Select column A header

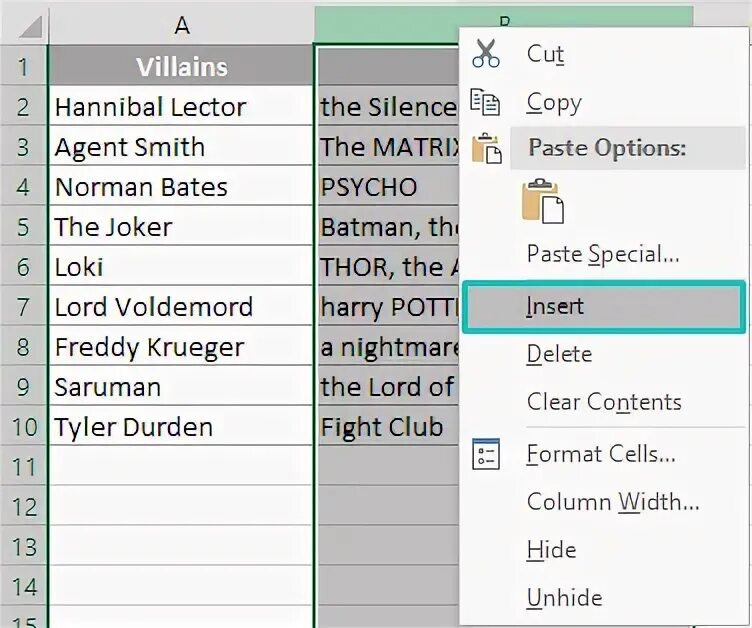pos(181,23)
